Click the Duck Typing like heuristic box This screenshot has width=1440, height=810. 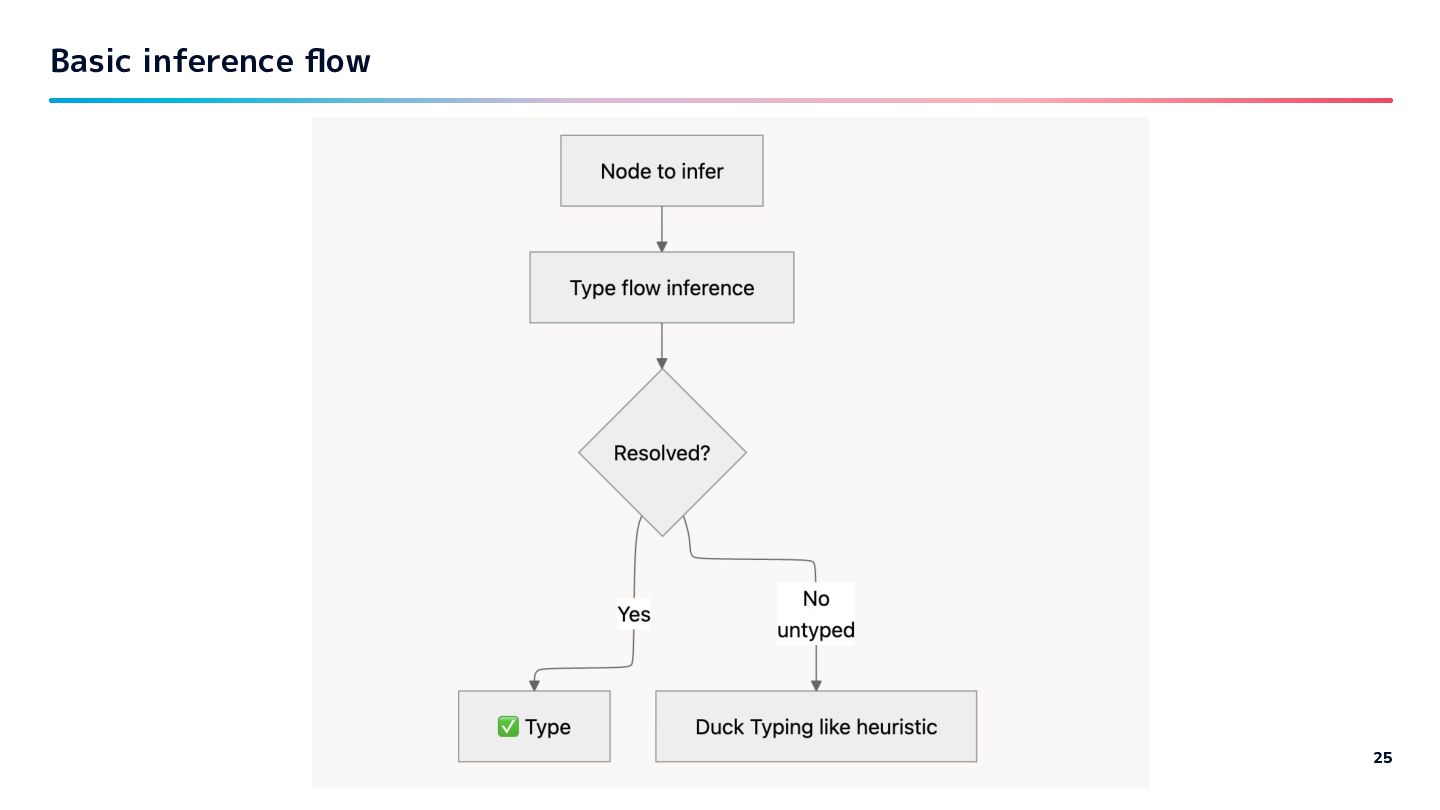click(816, 727)
